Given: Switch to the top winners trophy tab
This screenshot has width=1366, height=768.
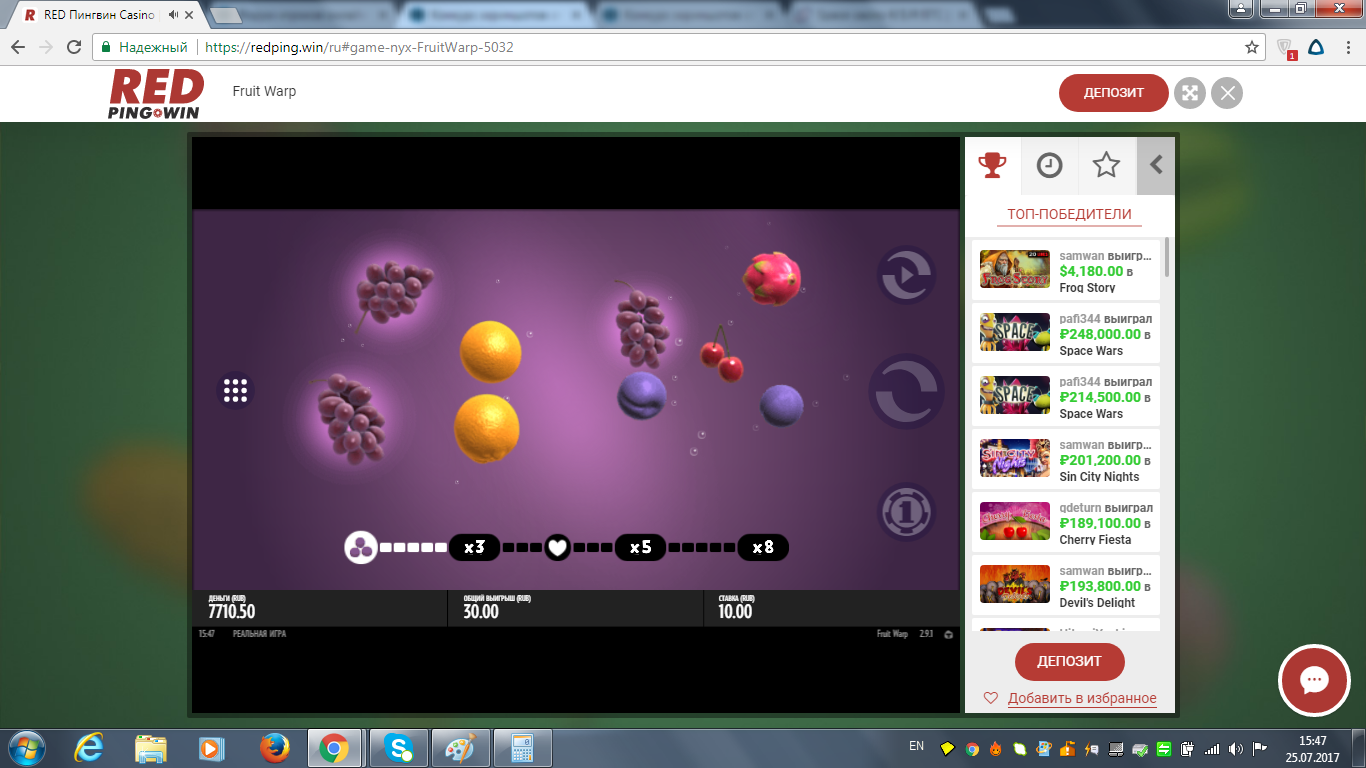Looking at the screenshot, I should (992, 165).
